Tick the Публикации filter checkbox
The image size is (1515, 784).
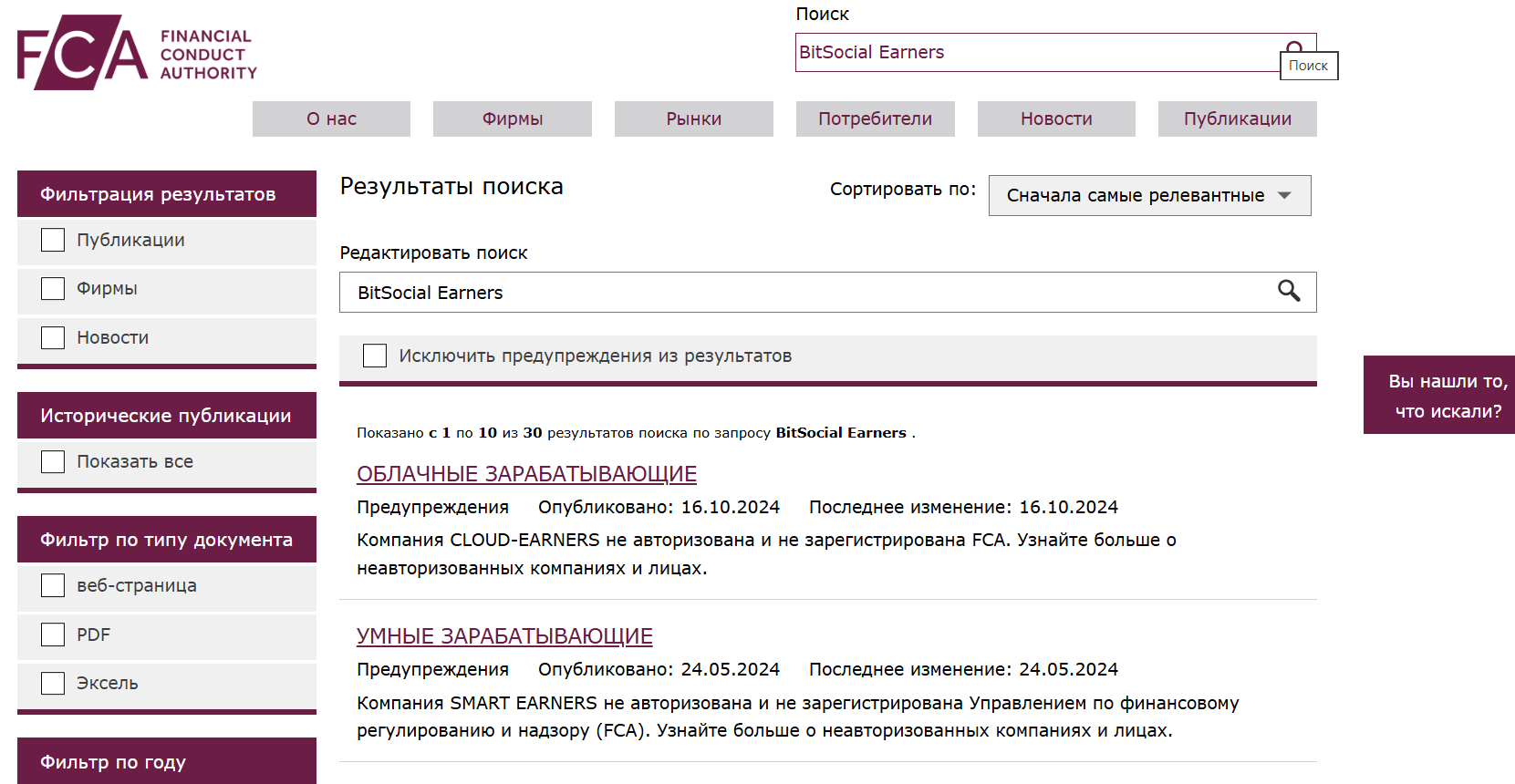coord(53,240)
